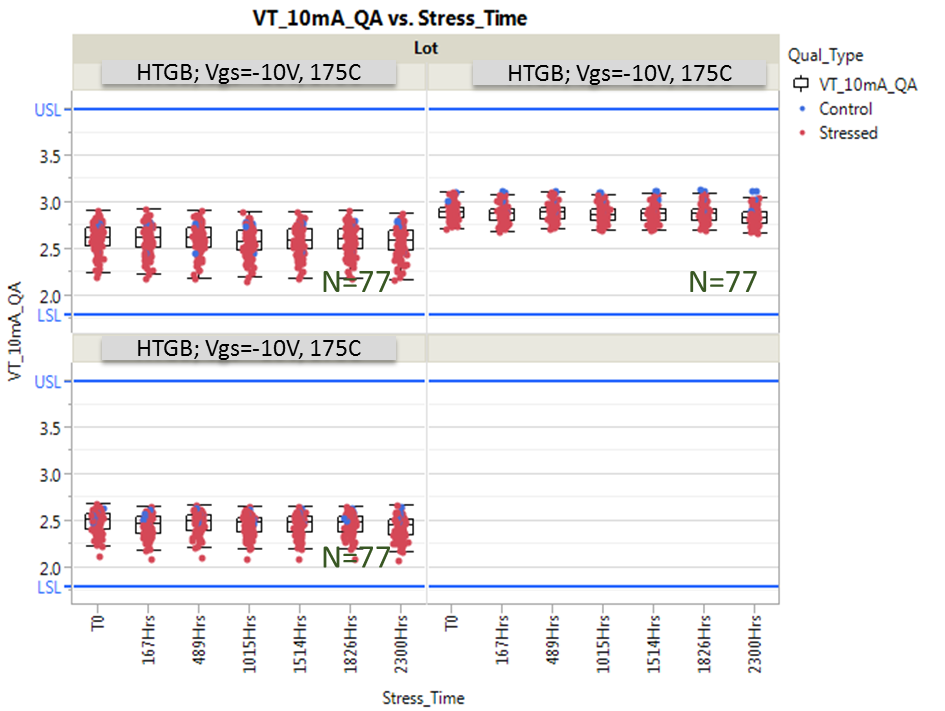Screen dimensions: 945x711
Task: Click the box plot icon in the legend
Action: (x=799, y=85)
